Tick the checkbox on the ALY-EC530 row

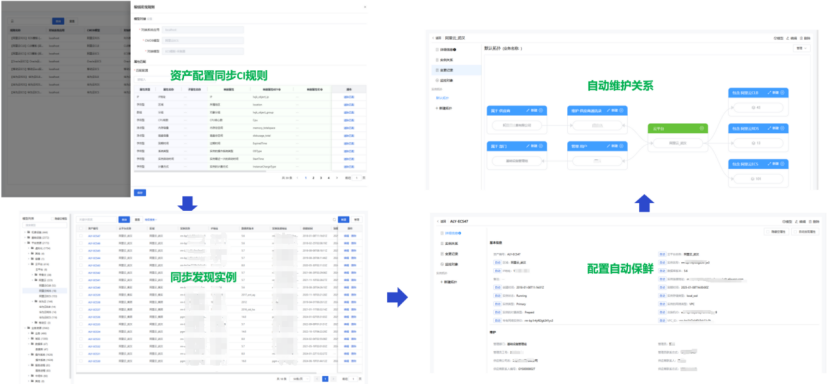(x=81, y=361)
